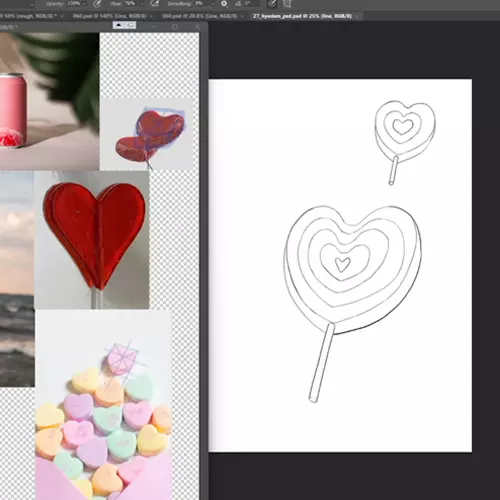Toggle pressure for size icon
The height and width of the screenshot is (500, 500).
point(272,4)
